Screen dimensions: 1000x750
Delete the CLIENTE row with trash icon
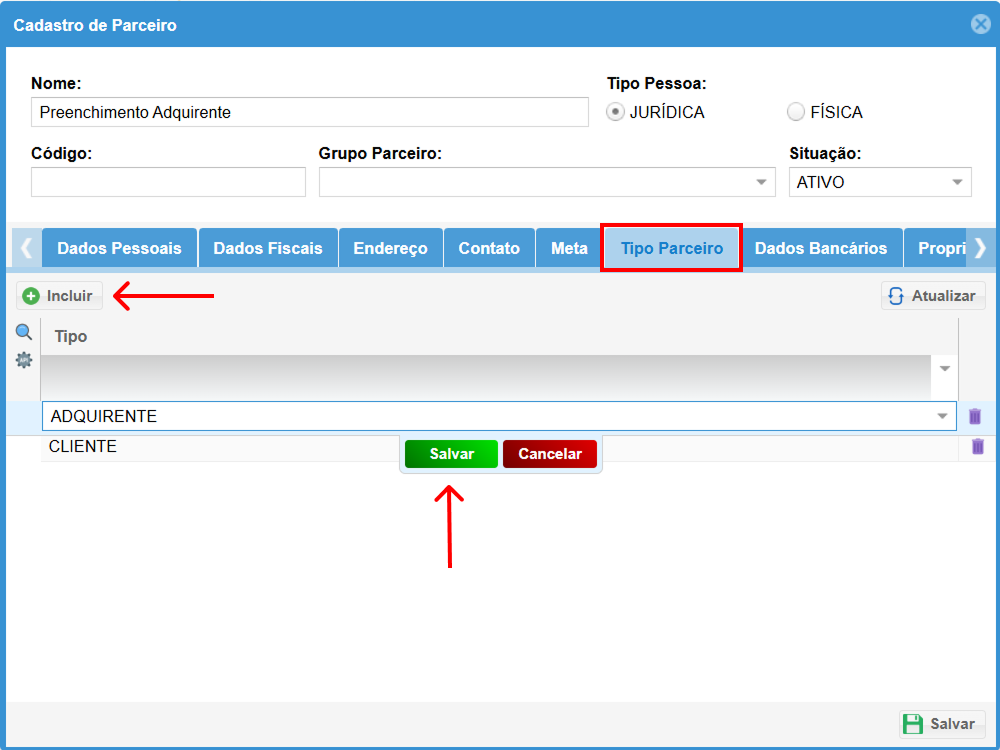coord(978,447)
